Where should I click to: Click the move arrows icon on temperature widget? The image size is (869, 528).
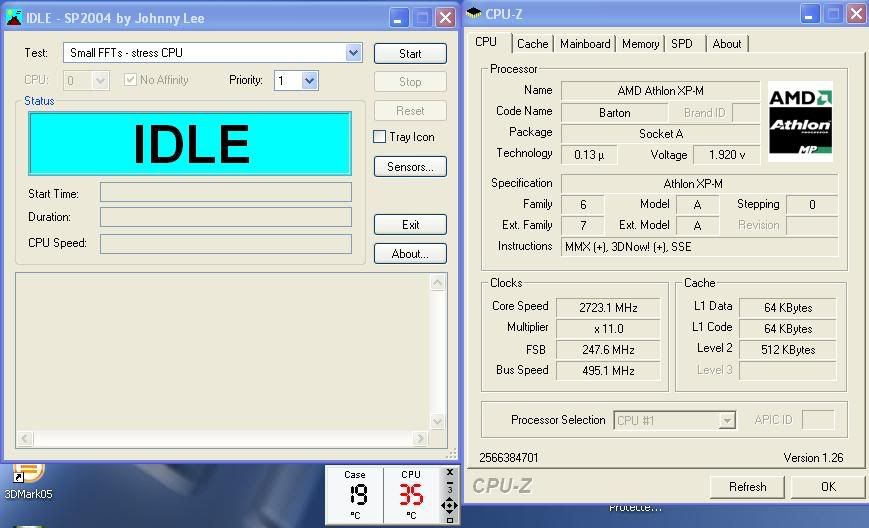pyautogui.click(x=449, y=505)
